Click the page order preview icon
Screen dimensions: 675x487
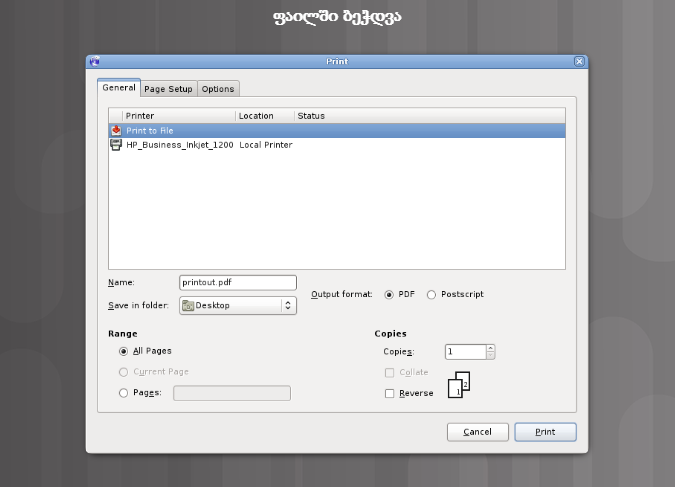coord(459,385)
